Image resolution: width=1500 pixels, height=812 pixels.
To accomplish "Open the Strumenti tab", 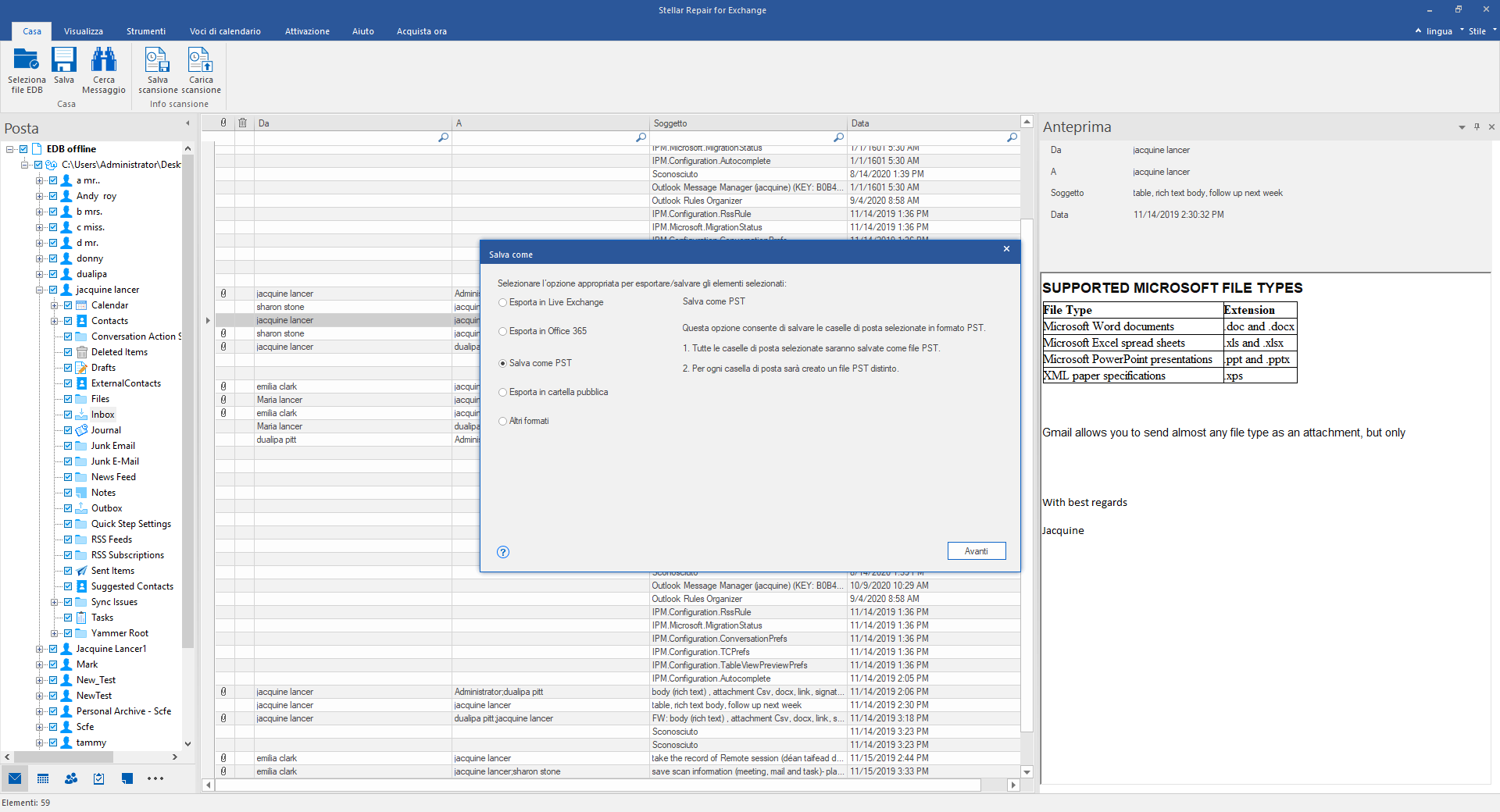I will click(x=146, y=31).
